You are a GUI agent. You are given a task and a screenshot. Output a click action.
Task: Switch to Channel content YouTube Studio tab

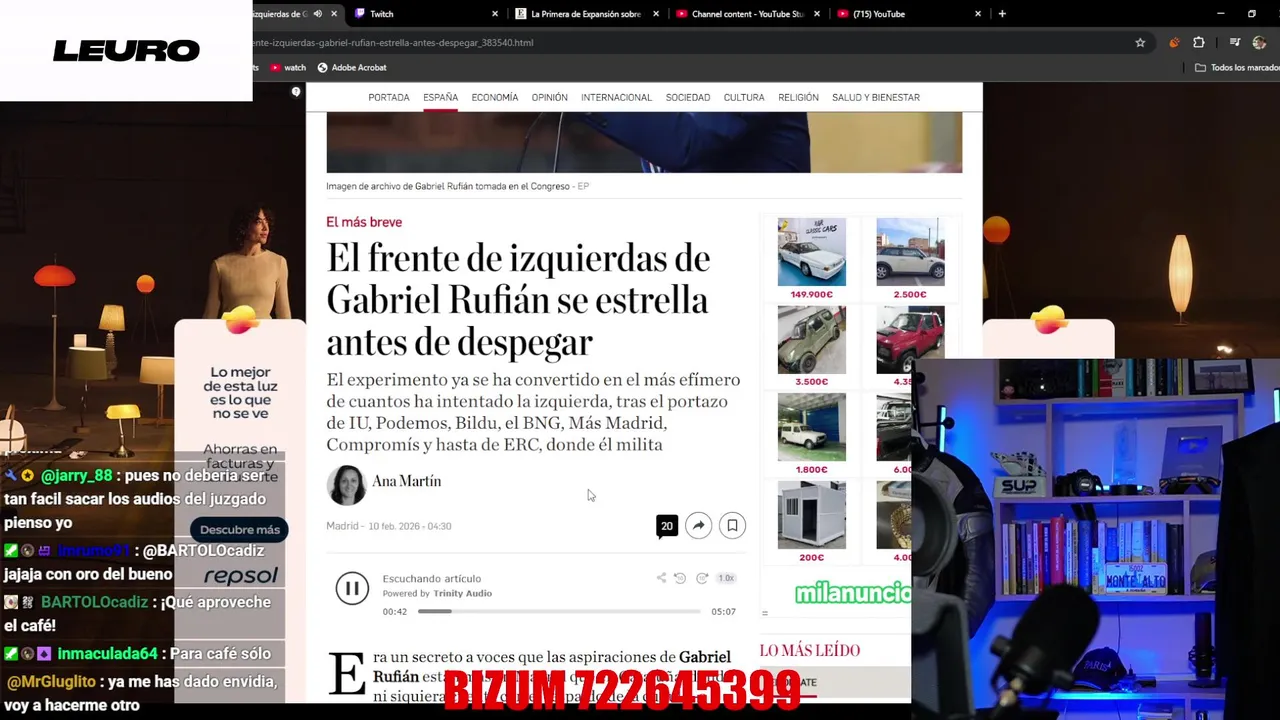(747, 14)
